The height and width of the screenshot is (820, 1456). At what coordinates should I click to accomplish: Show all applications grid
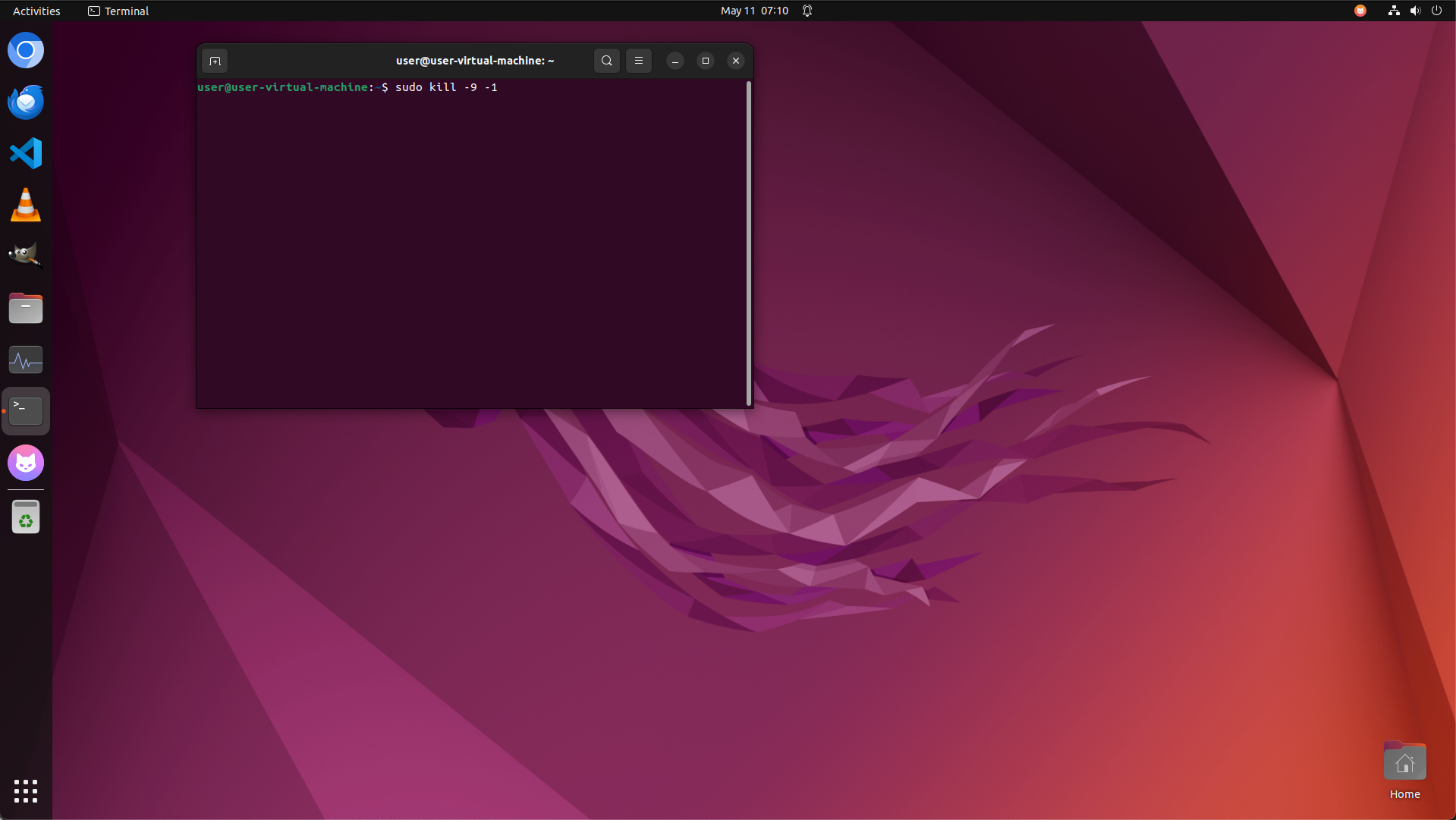click(x=26, y=790)
